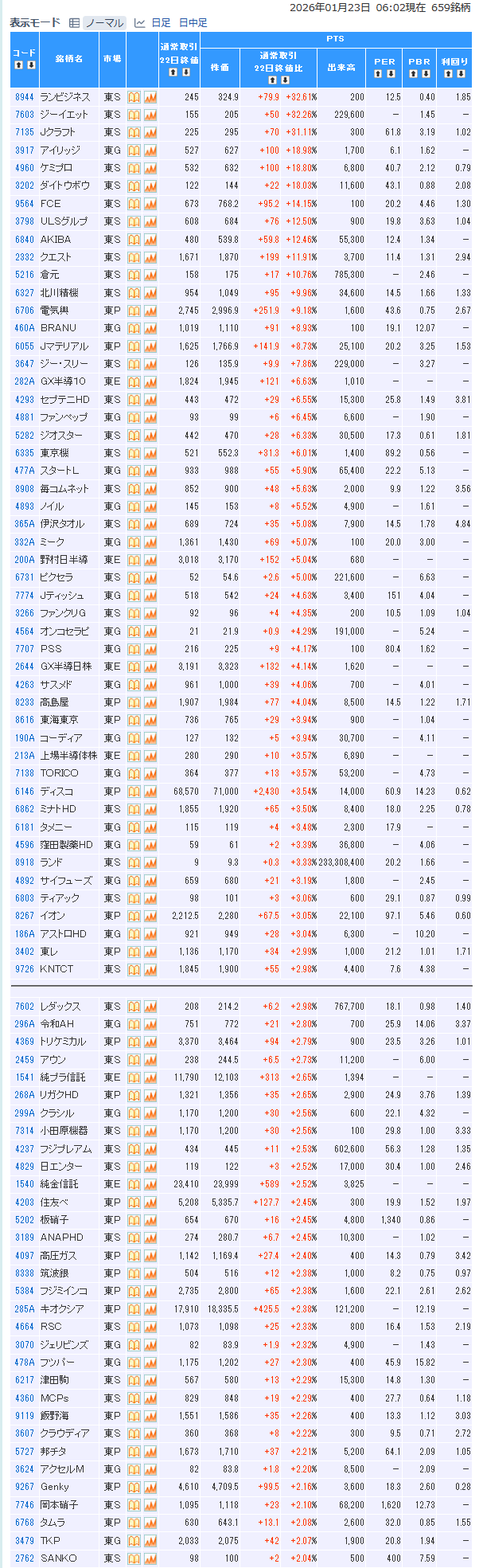Open the chart icon for ランビジネス
The height and width of the screenshot is (1568, 483).
coord(150,97)
